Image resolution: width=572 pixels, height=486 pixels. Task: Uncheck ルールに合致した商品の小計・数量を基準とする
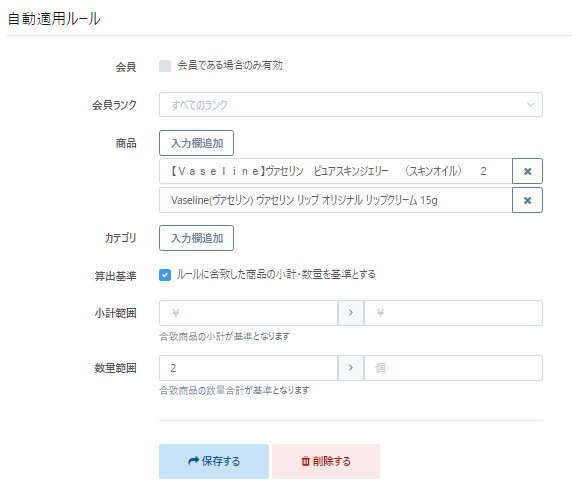(165, 275)
